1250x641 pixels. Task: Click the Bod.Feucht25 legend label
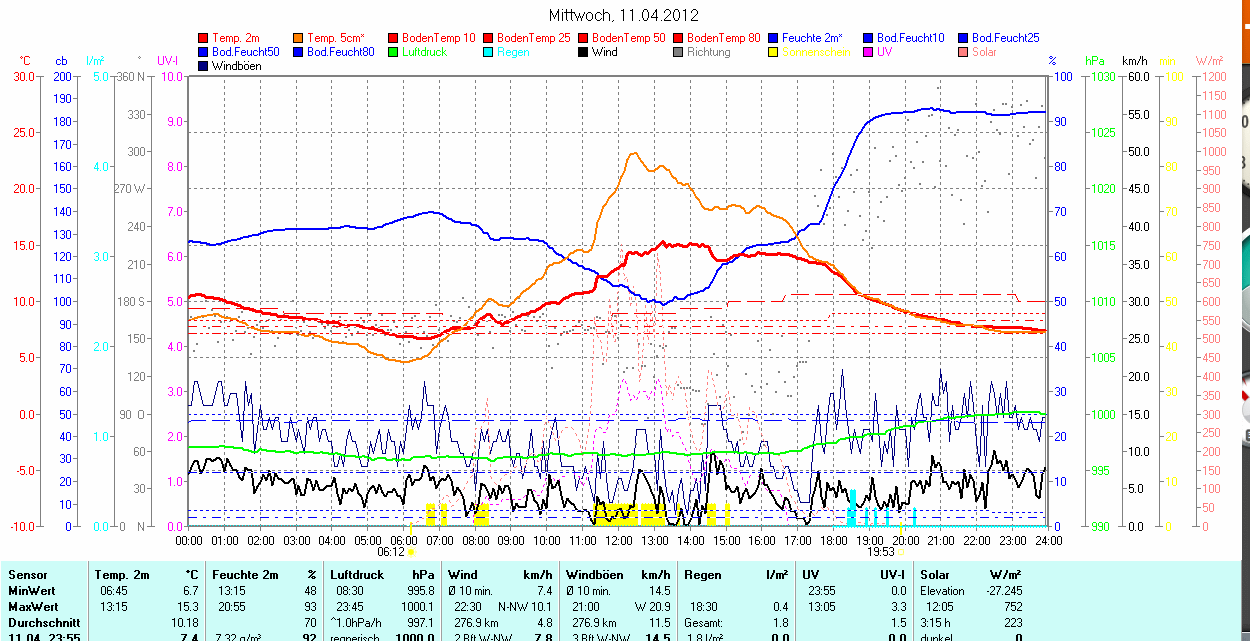click(x=1003, y=38)
